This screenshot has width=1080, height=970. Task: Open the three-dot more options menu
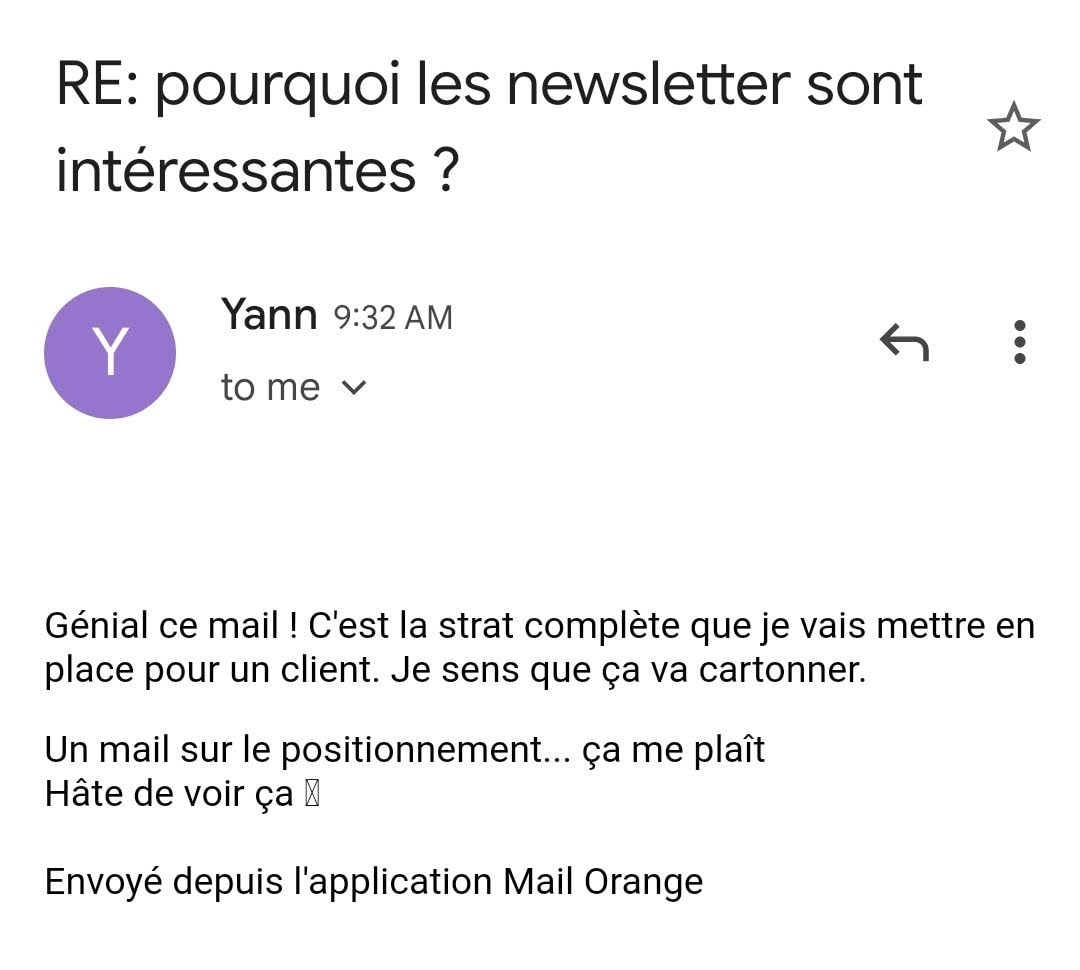(1019, 342)
